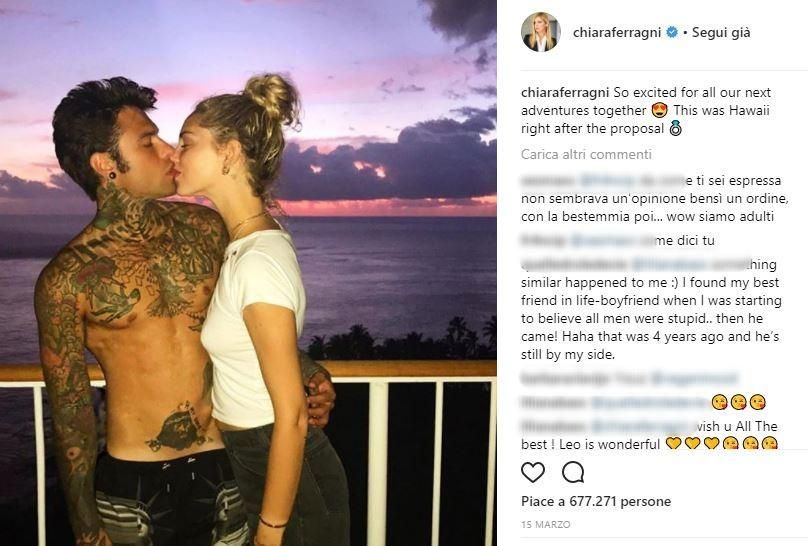Viewport: 808px width, 546px height.
Task: Expand Carica altri commenti
Action: [586, 155]
